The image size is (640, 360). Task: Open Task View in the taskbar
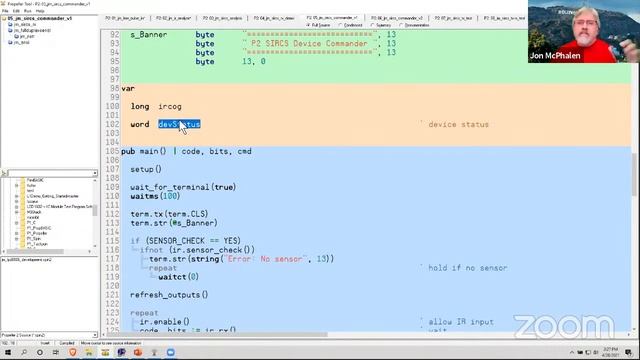[56, 352]
